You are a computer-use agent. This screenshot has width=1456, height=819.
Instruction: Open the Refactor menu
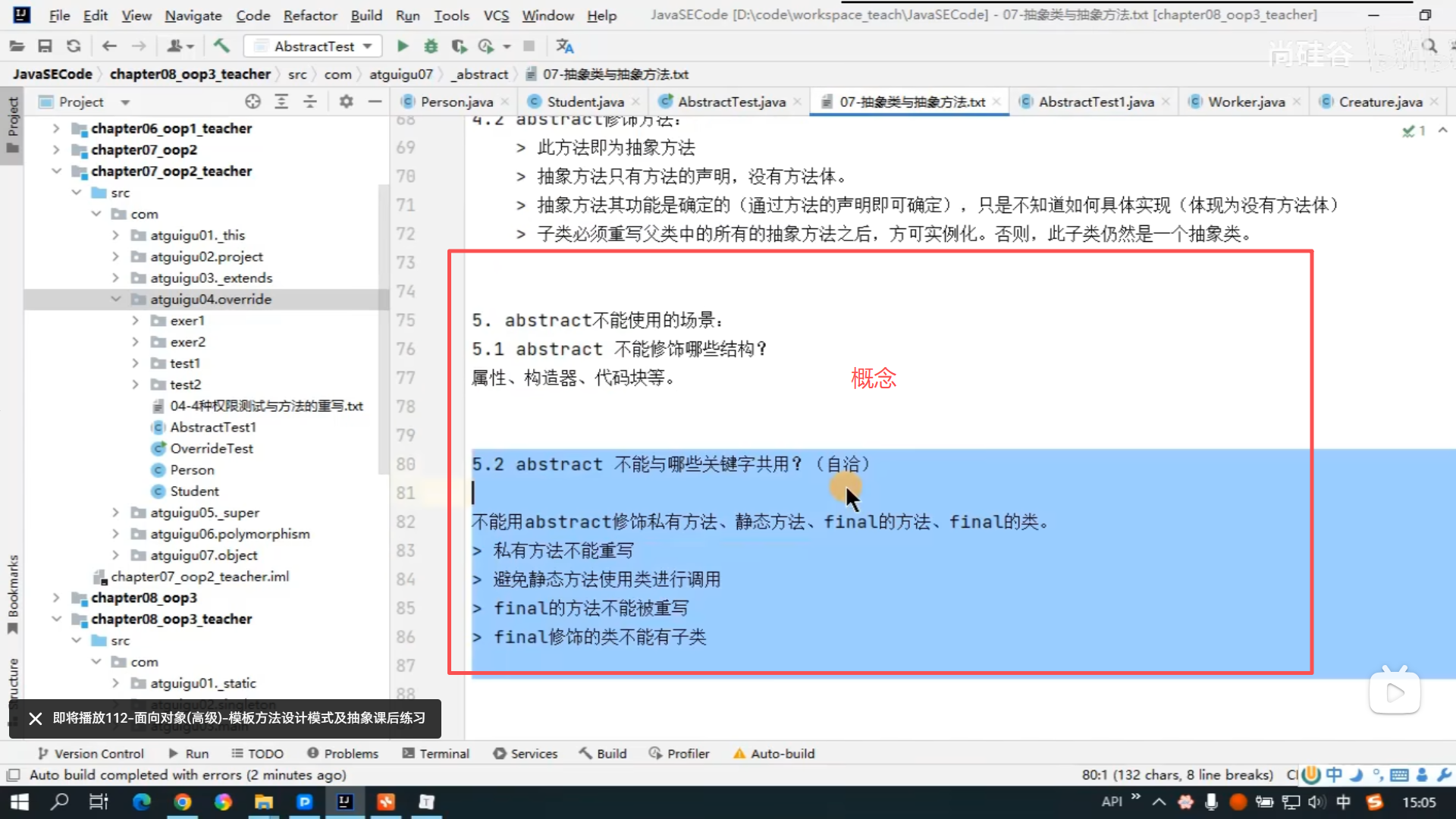point(309,15)
